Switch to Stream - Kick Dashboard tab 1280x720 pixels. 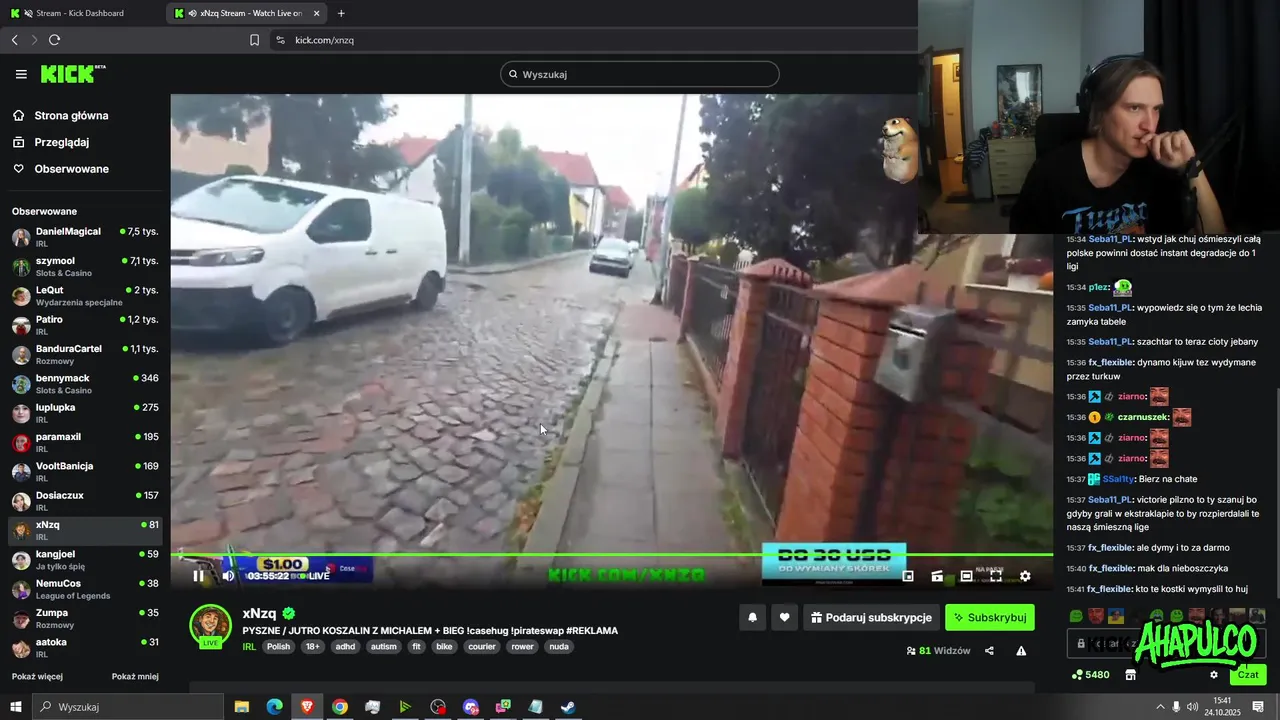[x=82, y=13]
